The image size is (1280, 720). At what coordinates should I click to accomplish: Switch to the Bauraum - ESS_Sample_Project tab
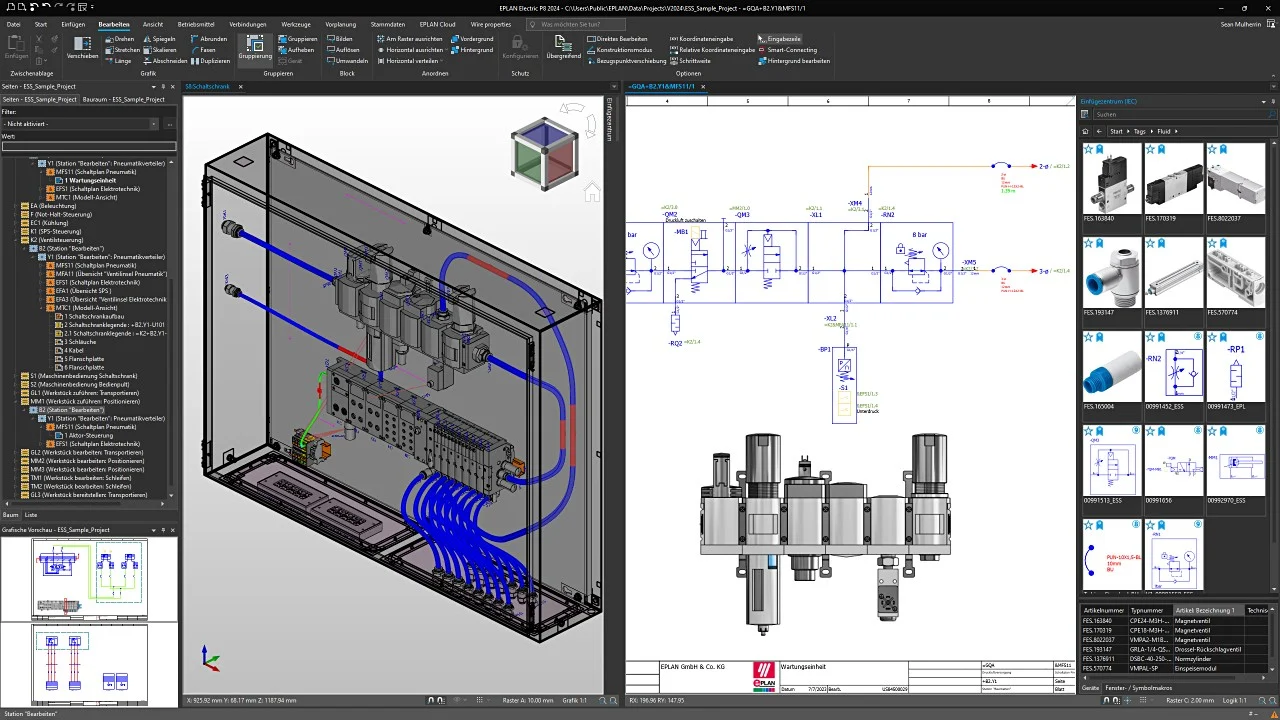tap(124, 100)
